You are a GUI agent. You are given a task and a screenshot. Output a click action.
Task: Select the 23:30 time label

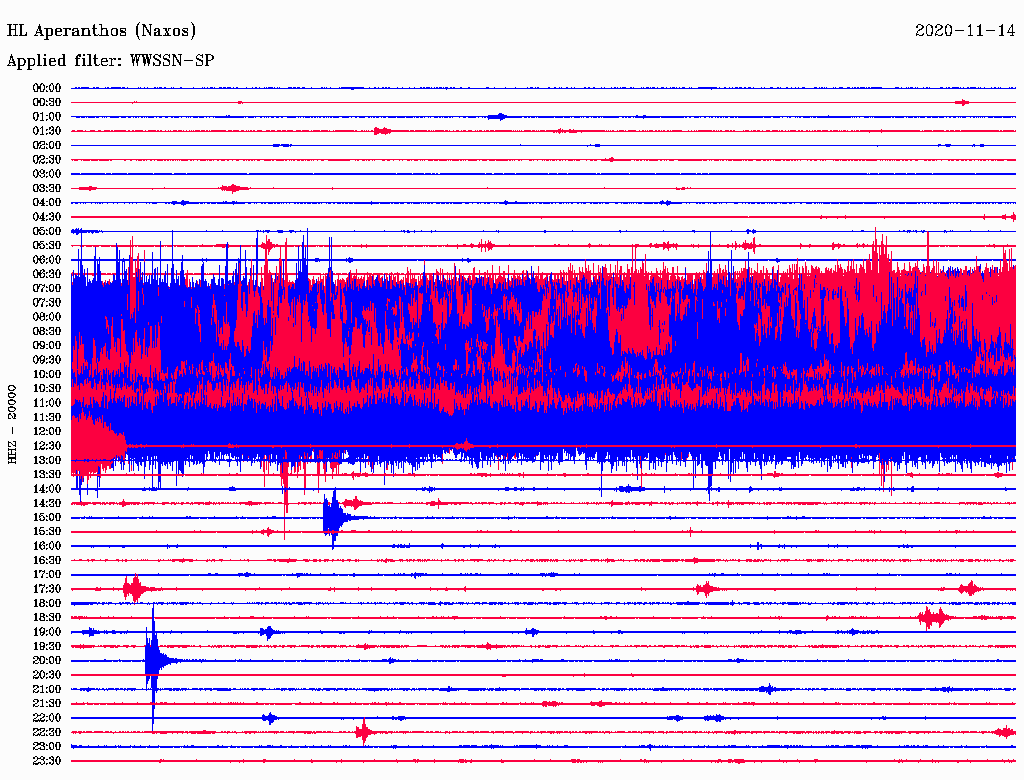47,761
